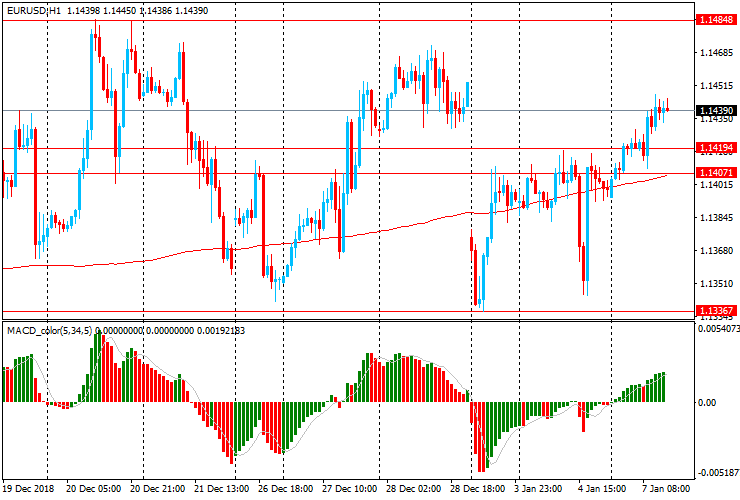Select the 28 Dec 18:00 time label
Screen dimensions: 740x500
pyautogui.click(x=477, y=489)
